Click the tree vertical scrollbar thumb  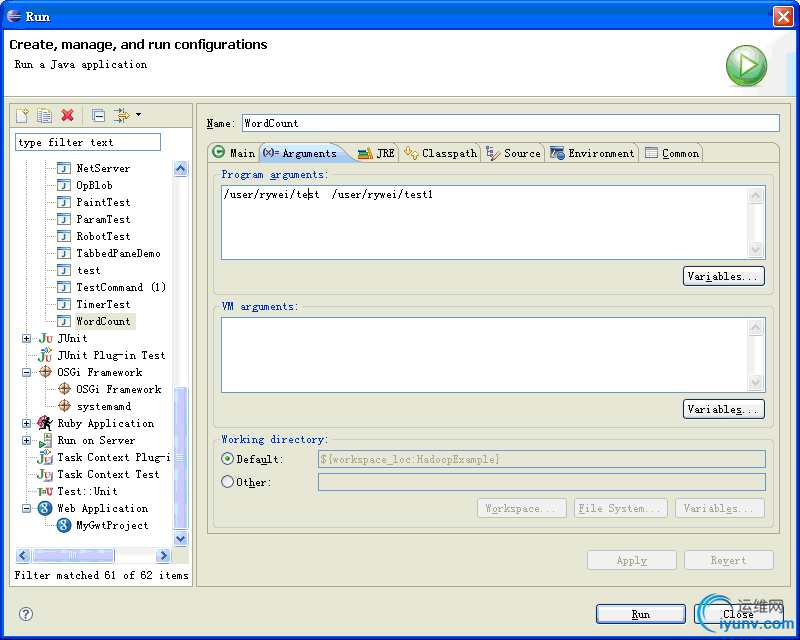181,458
